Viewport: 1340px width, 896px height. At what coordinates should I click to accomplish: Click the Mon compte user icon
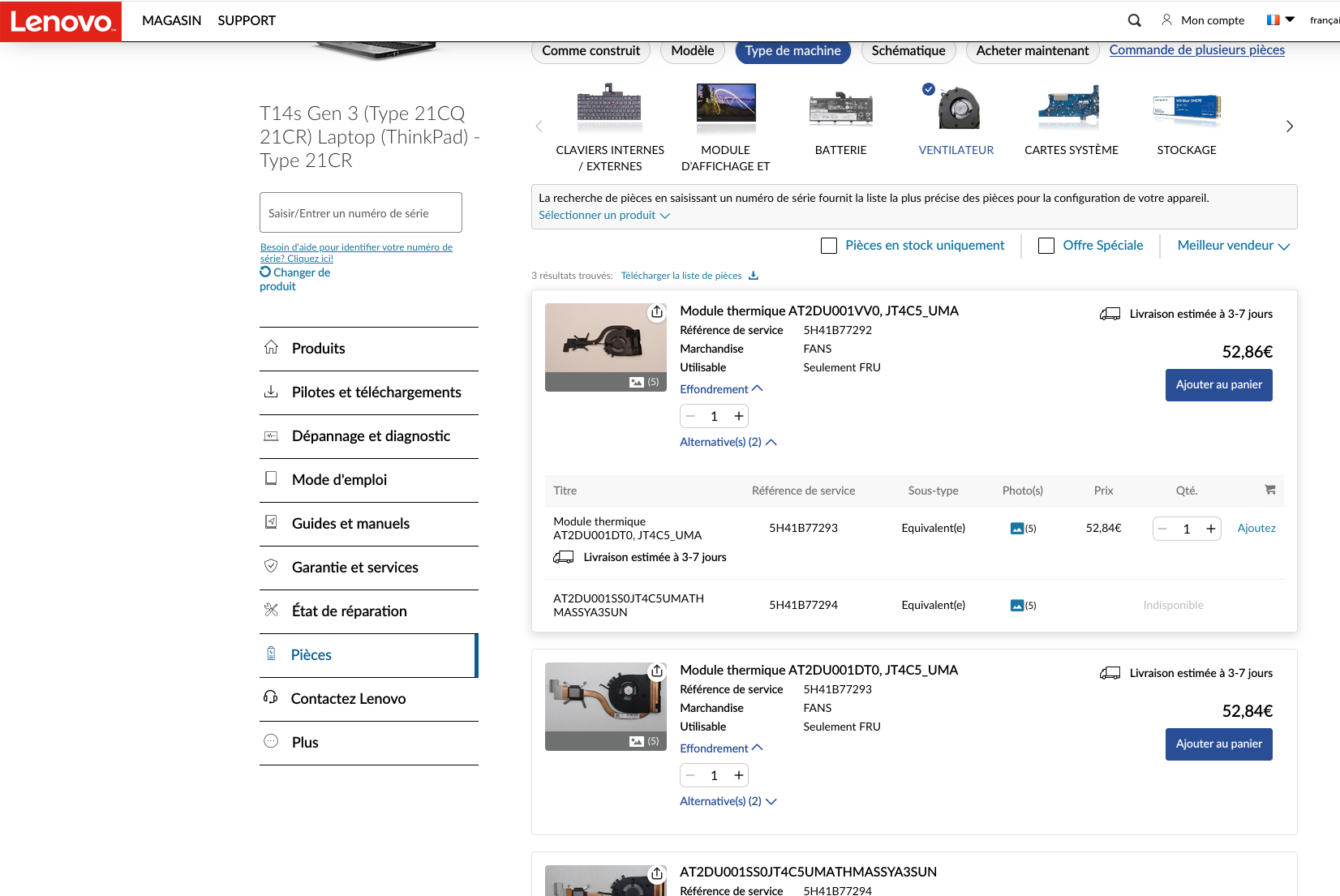tap(1166, 19)
